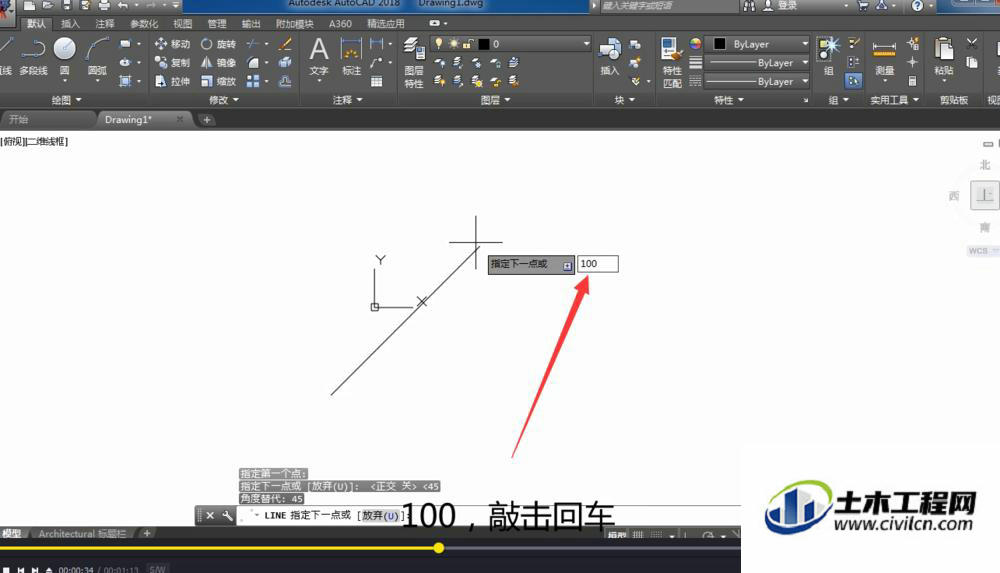Expand the Block (块) panel
This screenshot has width=1000, height=573.
click(x=624, y=100)
